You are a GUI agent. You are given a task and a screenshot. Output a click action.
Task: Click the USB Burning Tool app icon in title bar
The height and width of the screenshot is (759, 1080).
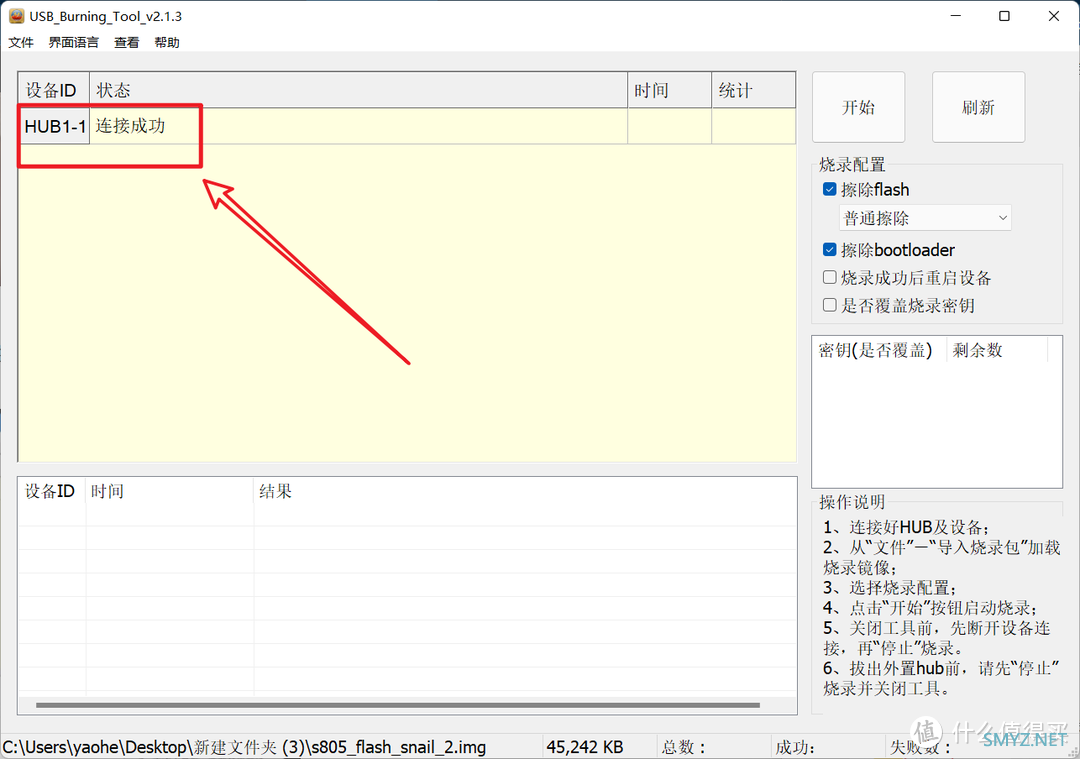click(x=17, y=16)
